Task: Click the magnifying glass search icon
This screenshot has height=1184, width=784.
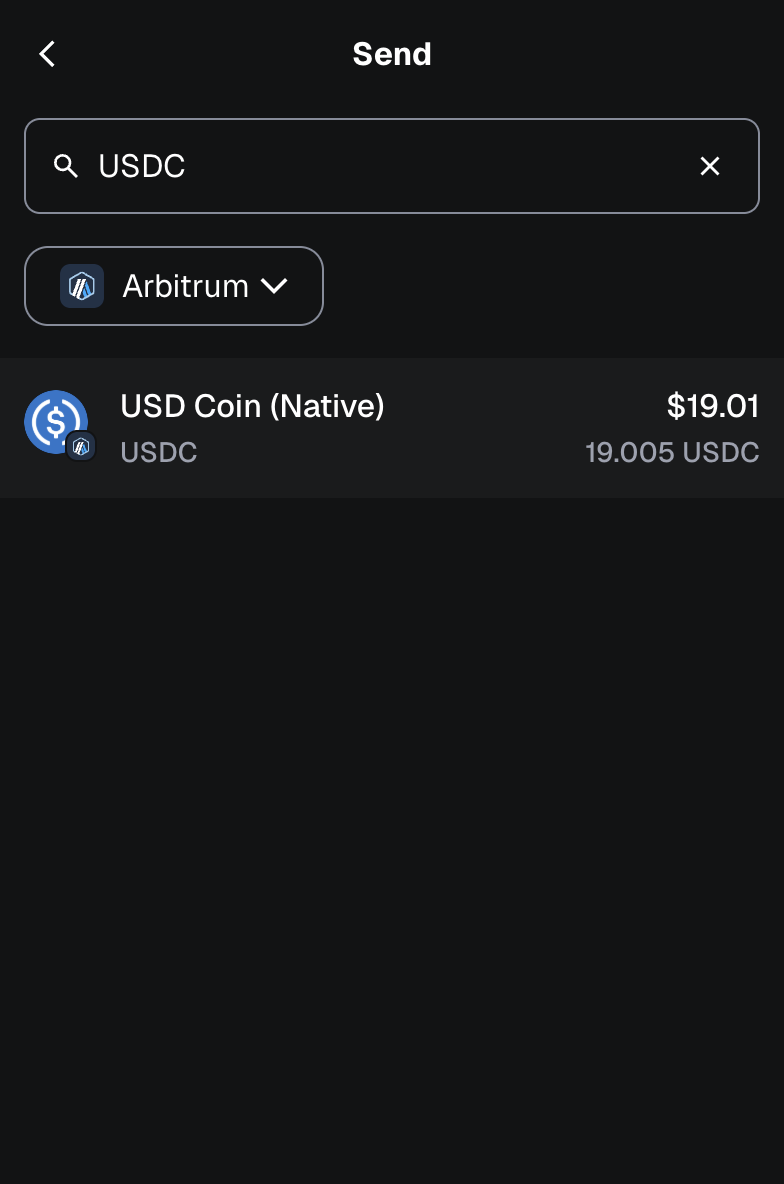Action: (x=66, y=166)
